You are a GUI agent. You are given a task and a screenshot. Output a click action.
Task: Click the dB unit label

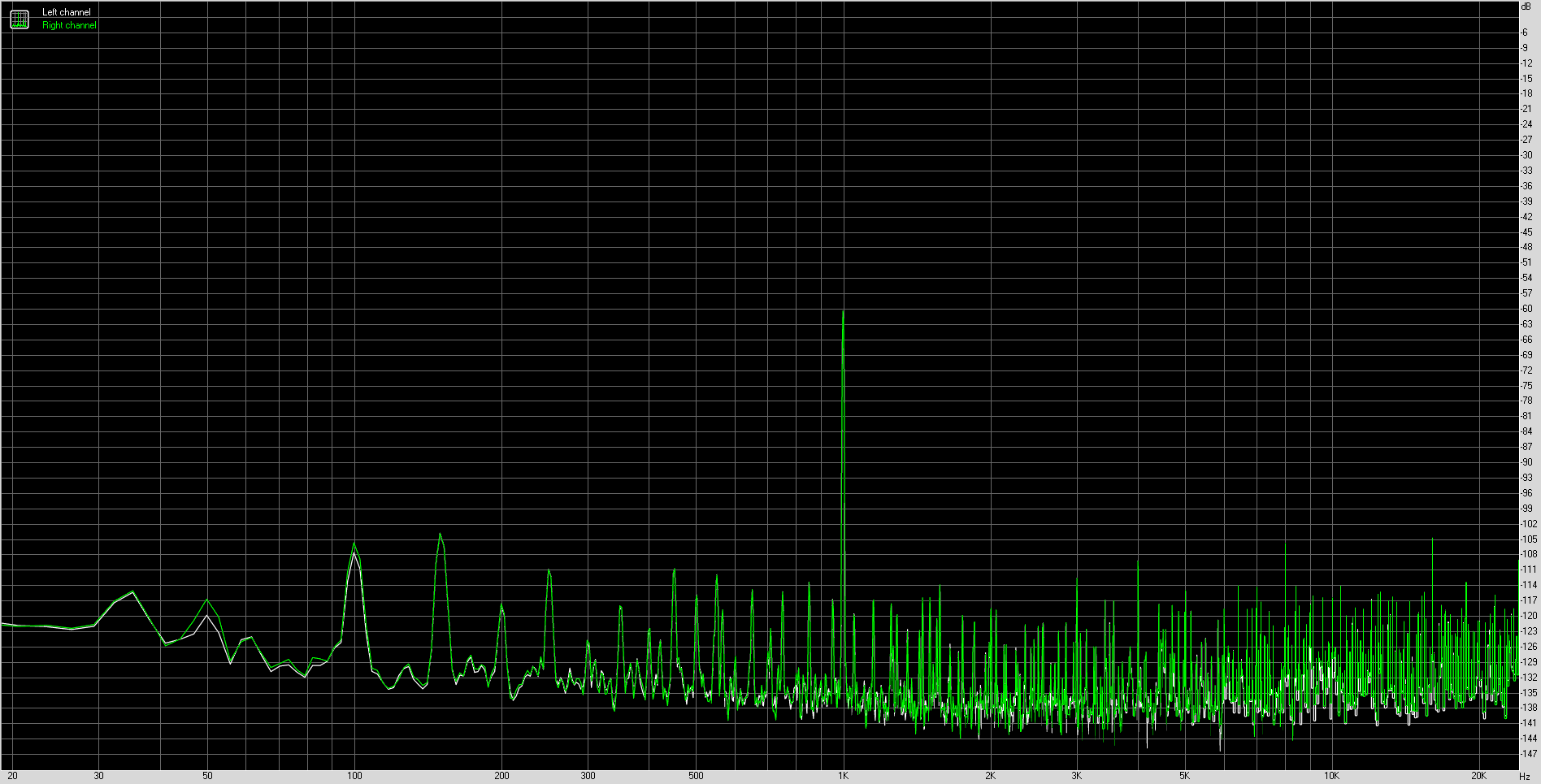point(1526,6)
